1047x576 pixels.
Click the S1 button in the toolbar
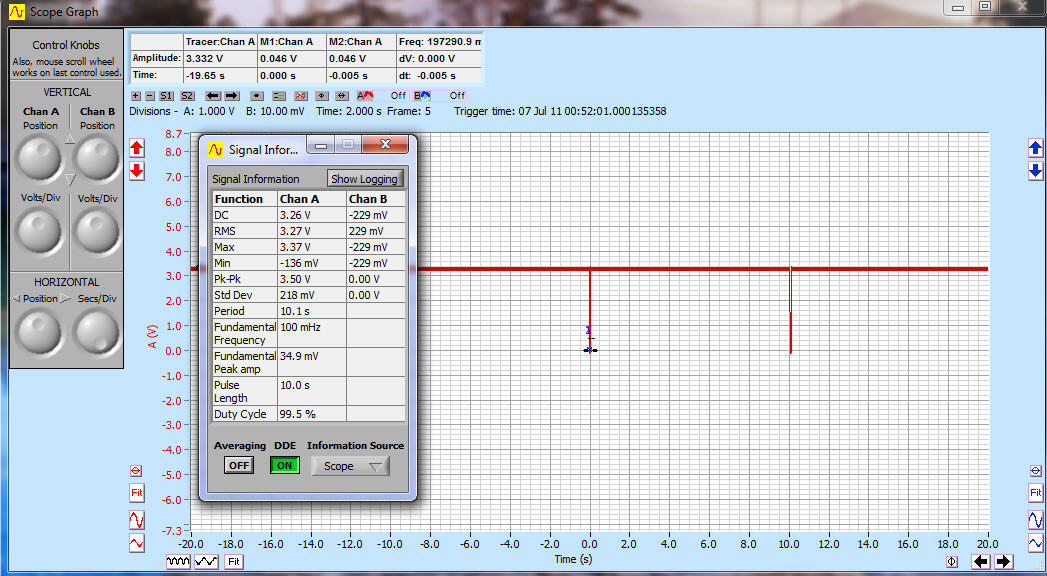[166, 96]
